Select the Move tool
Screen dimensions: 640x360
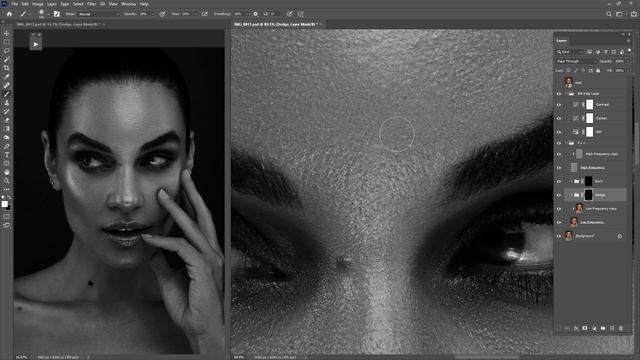click(x=7, y=33)
